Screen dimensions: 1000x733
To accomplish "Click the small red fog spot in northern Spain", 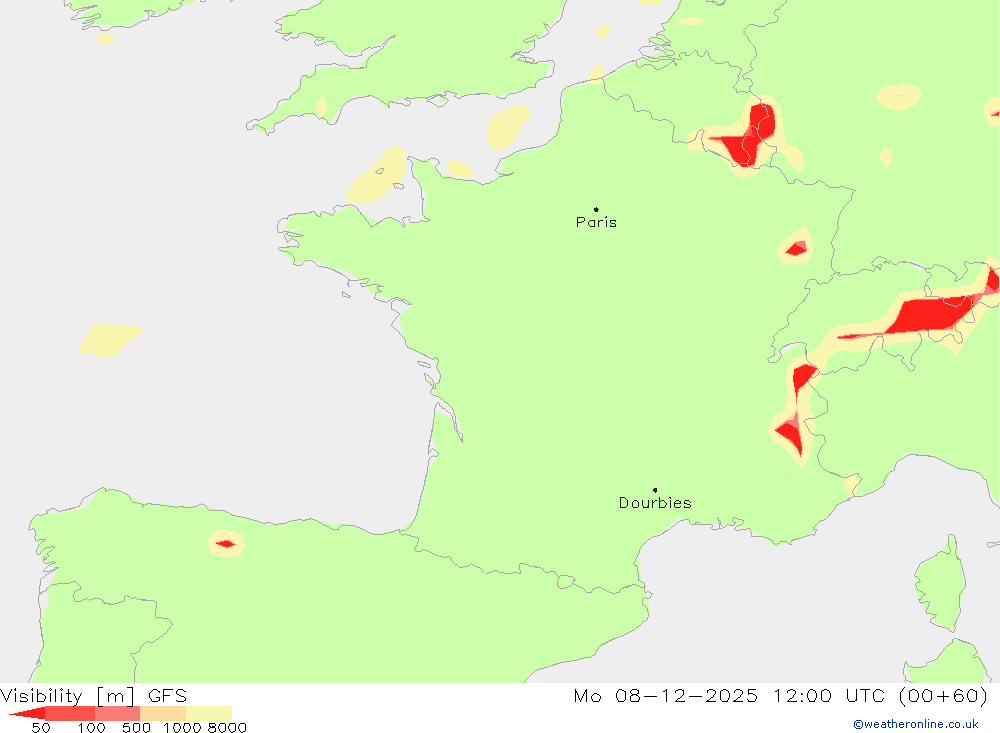I will [x=226, y=544].
